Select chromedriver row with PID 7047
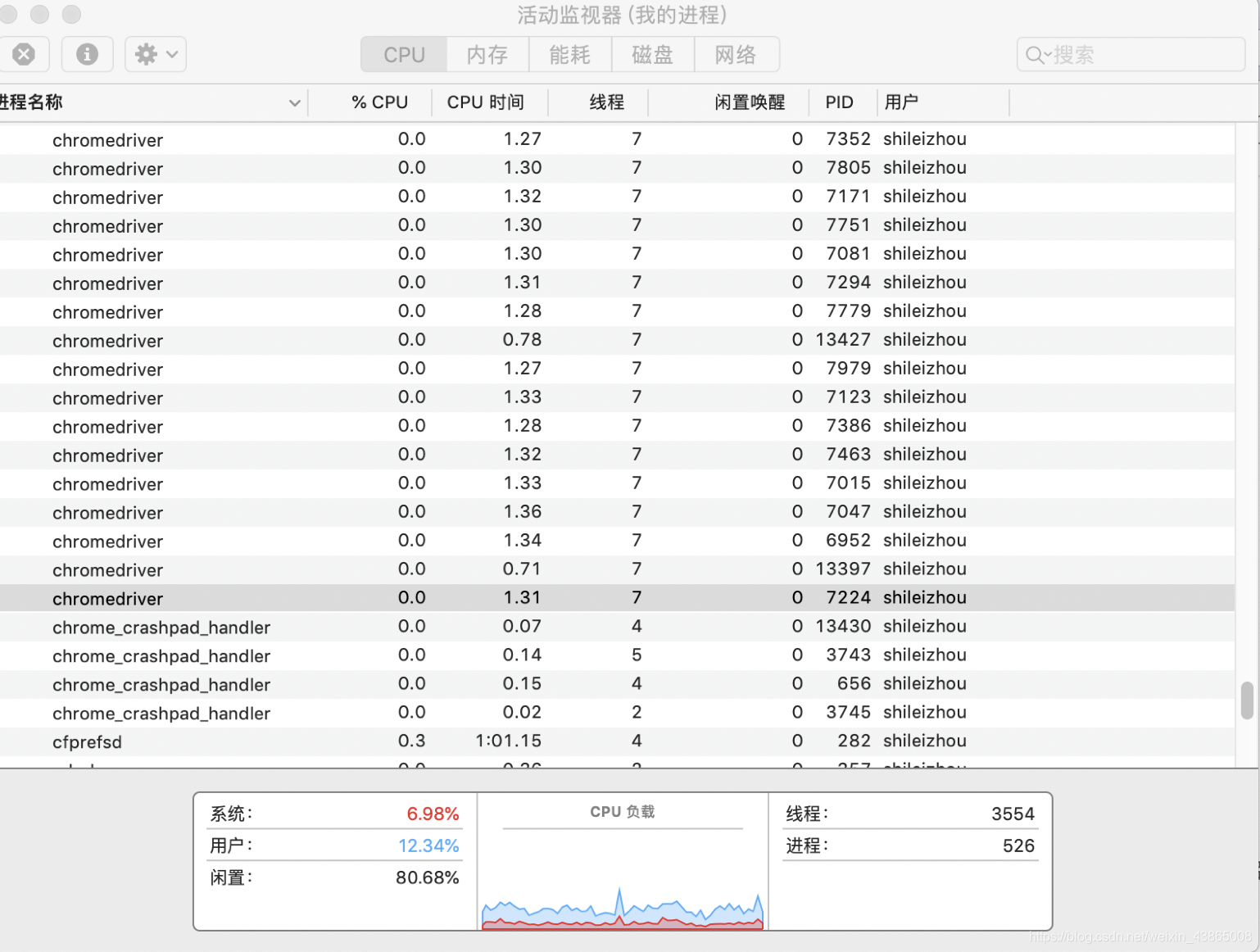This screenshot has height=952, width=1260. (x=617, y=513)
